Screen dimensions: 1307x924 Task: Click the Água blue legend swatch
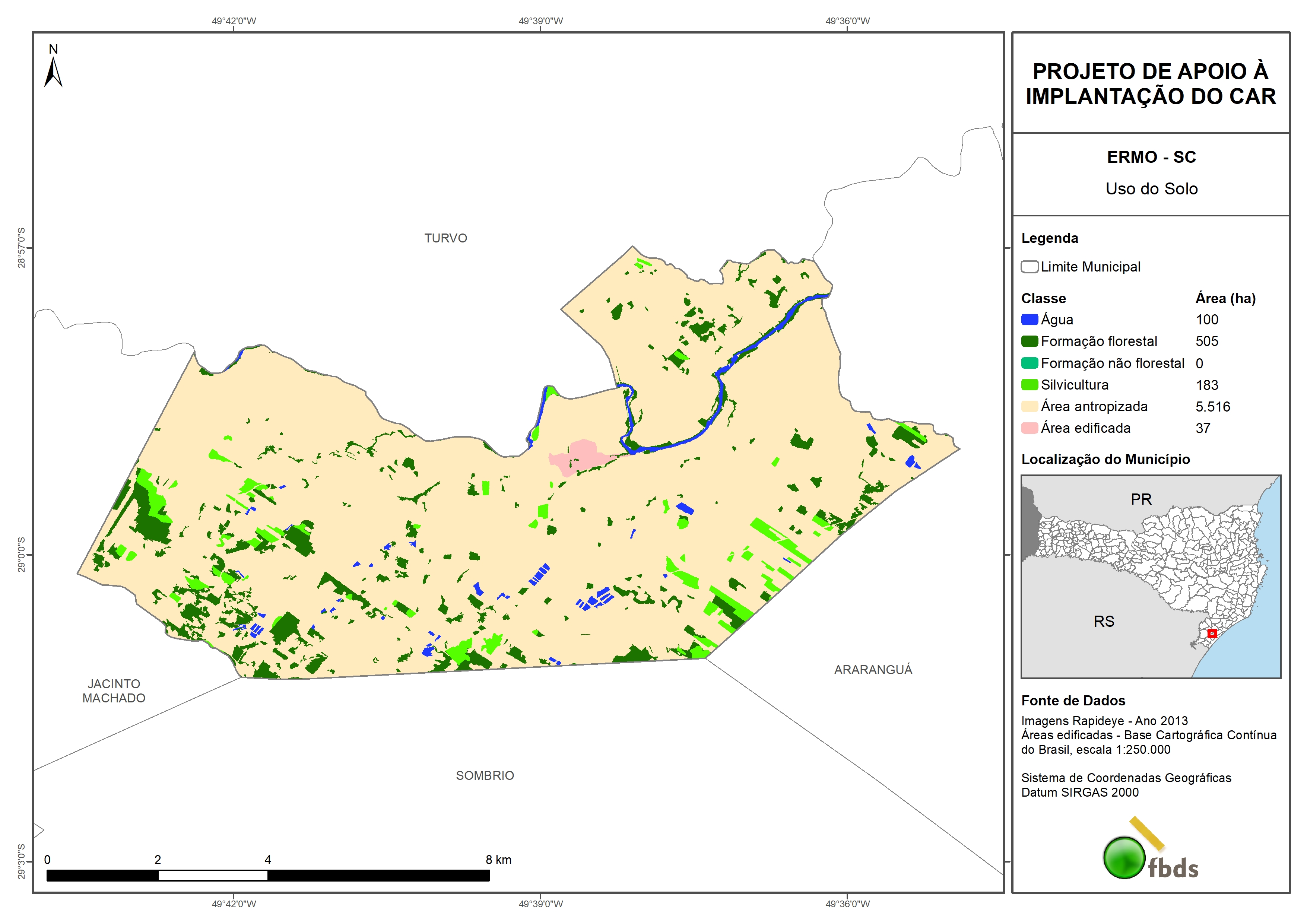click(1029, 320)
